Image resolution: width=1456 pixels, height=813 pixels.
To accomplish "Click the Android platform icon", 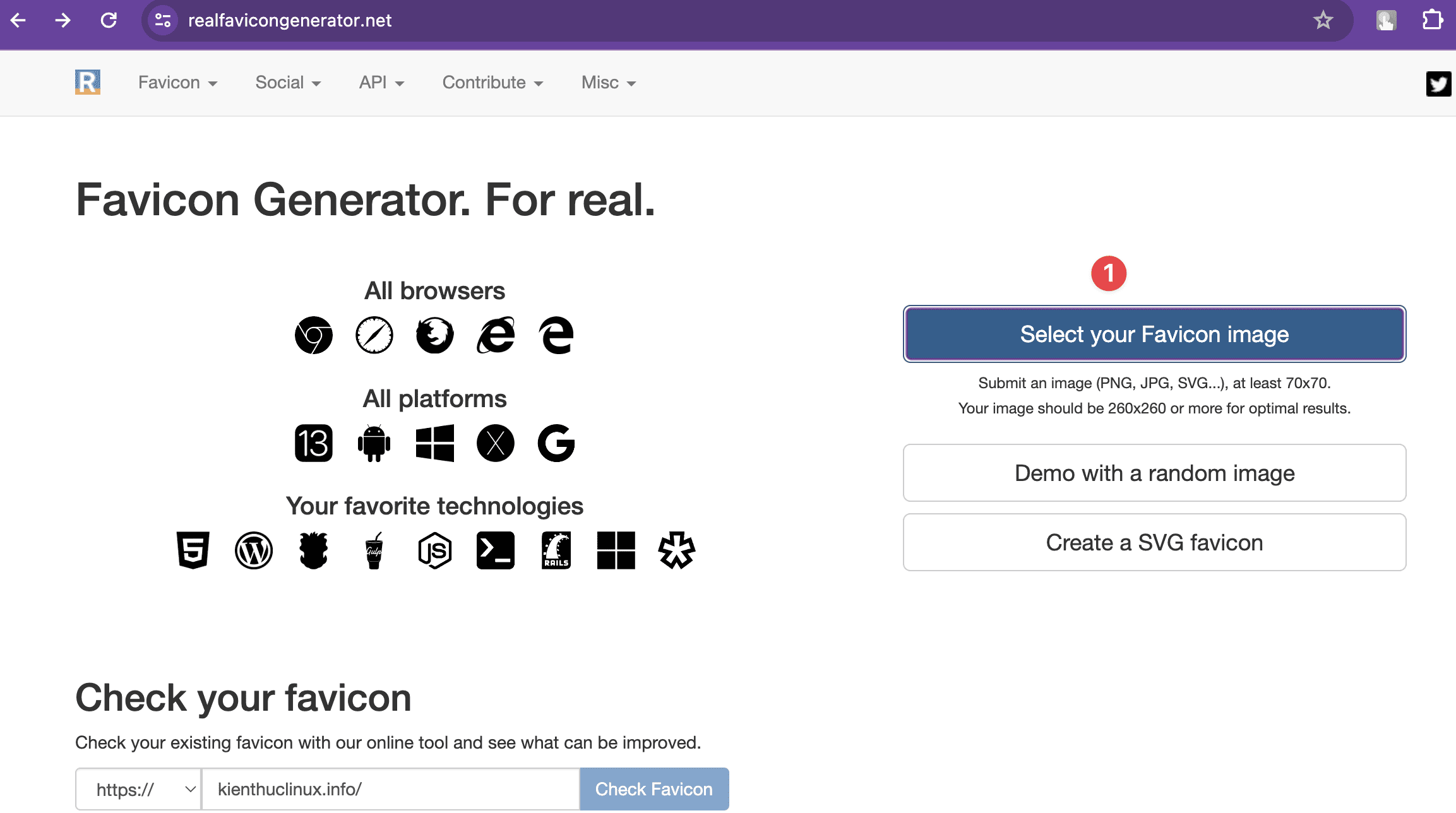I will tap(374, 443).
